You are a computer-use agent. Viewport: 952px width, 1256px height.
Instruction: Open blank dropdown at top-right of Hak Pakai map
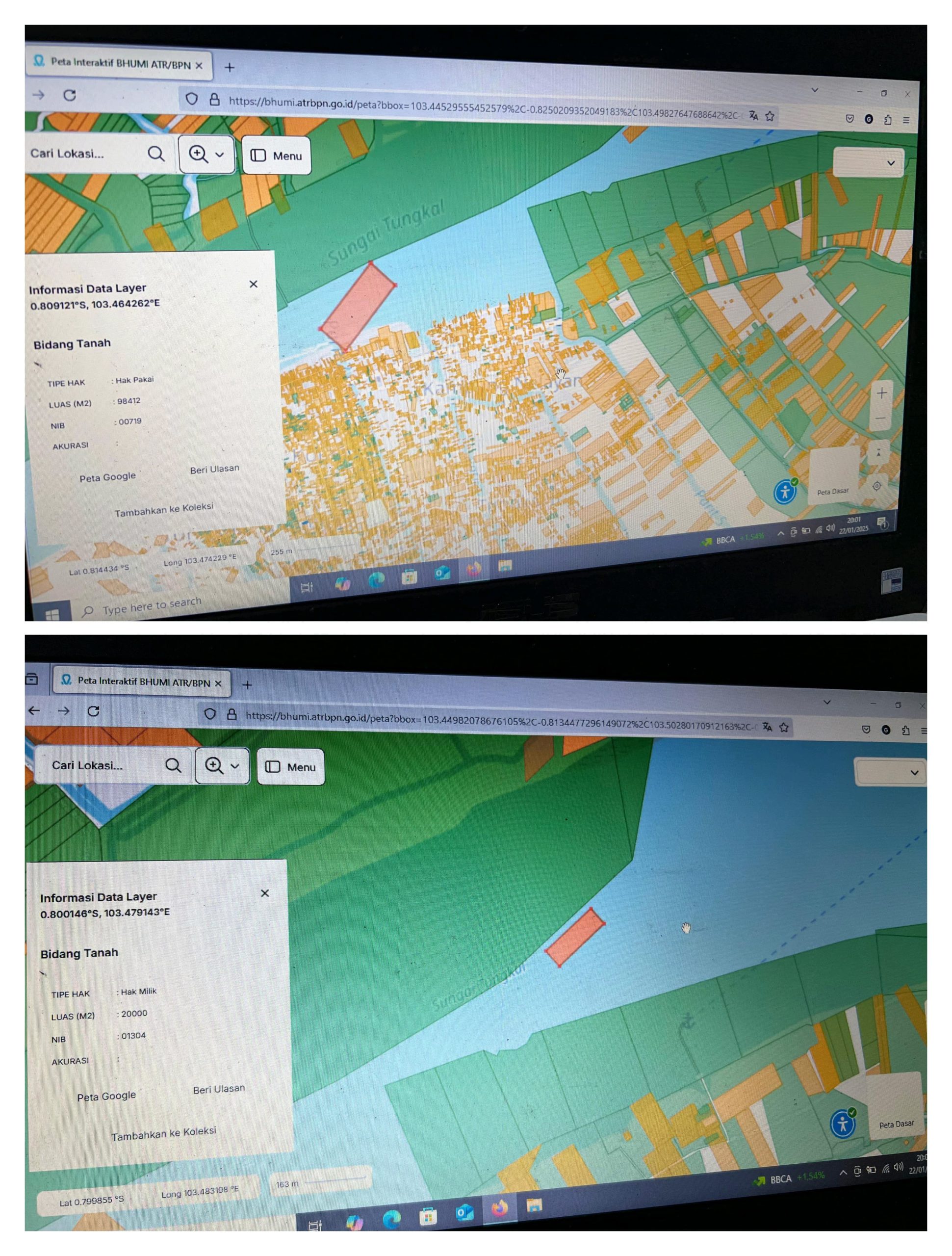coord(868,163)
